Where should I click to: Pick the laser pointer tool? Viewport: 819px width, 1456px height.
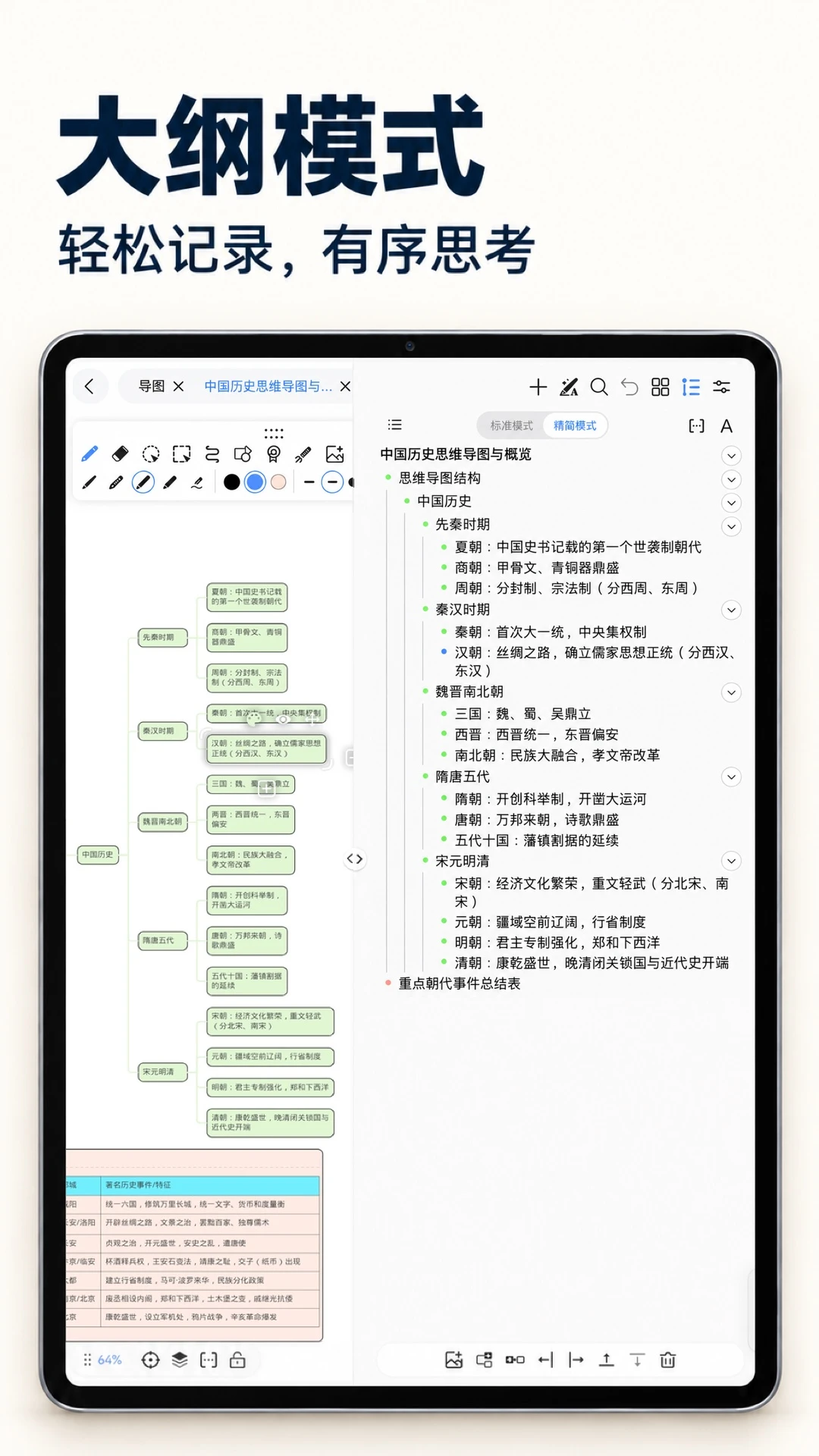tap(303, 453)
